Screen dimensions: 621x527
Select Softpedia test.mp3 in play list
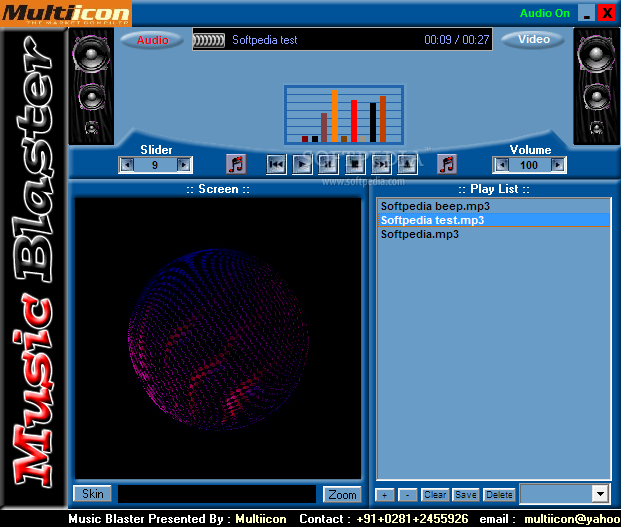click(493, 220)
